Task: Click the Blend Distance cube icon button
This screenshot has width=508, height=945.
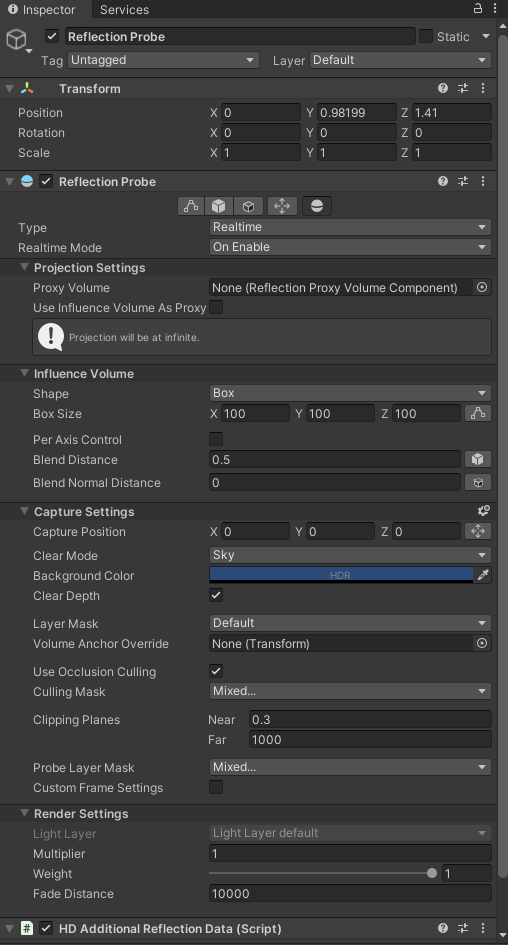Action: coord(478,459)
